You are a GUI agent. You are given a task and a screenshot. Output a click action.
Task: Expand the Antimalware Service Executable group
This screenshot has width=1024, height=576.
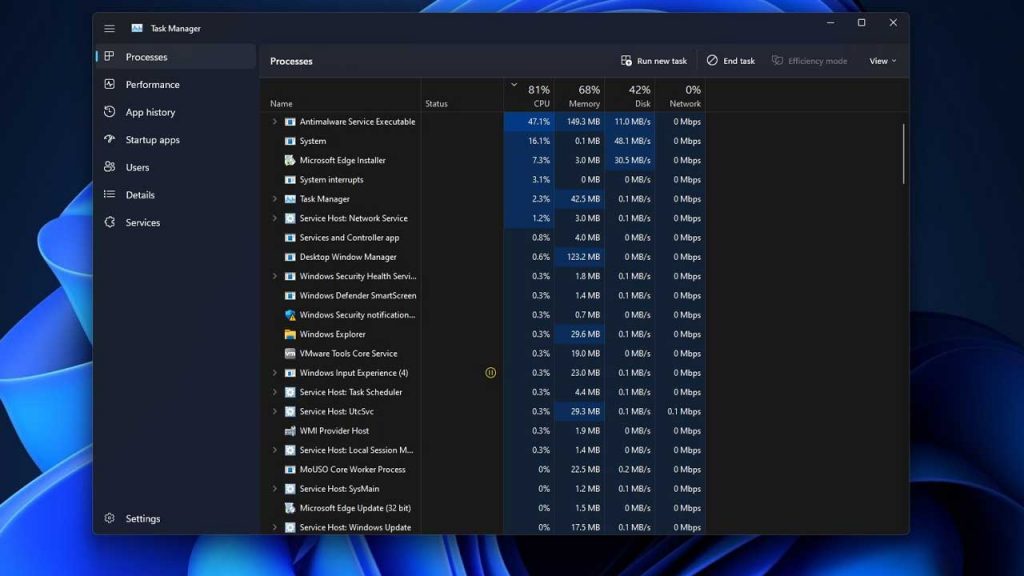(274, 121)
